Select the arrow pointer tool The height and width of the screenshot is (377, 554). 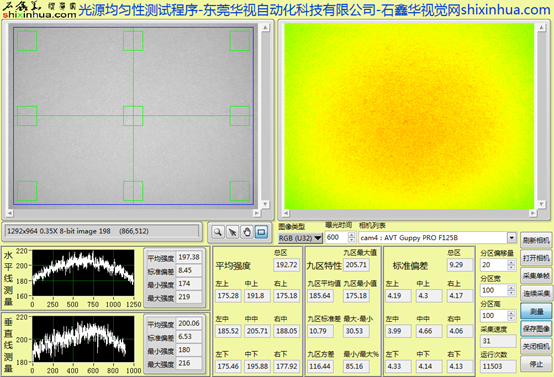pos(232,232)
